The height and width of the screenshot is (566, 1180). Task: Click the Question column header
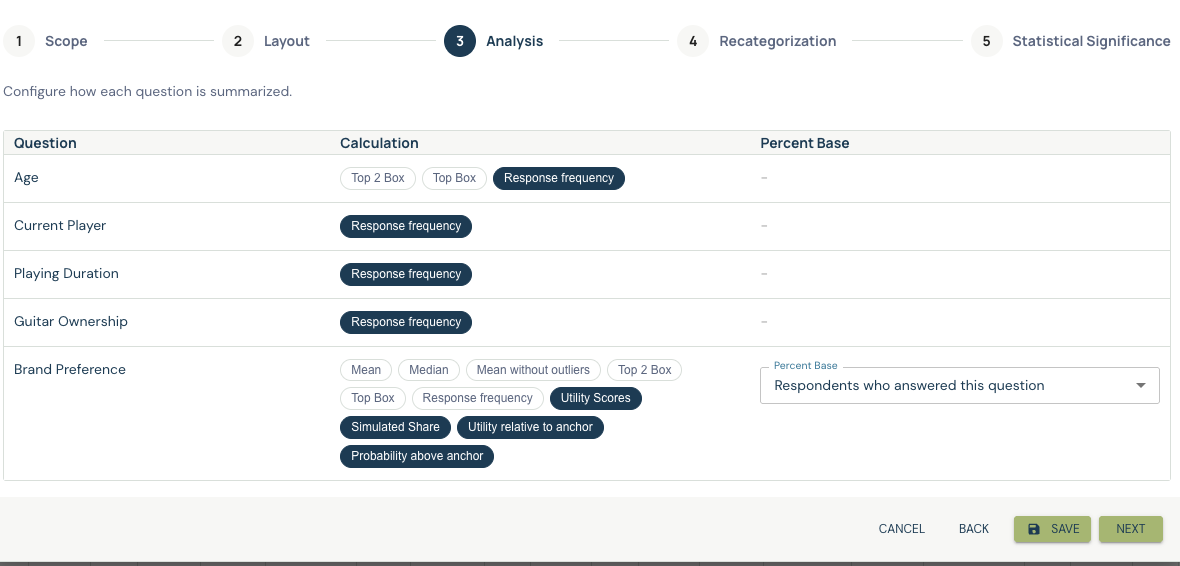click(45, 143)
